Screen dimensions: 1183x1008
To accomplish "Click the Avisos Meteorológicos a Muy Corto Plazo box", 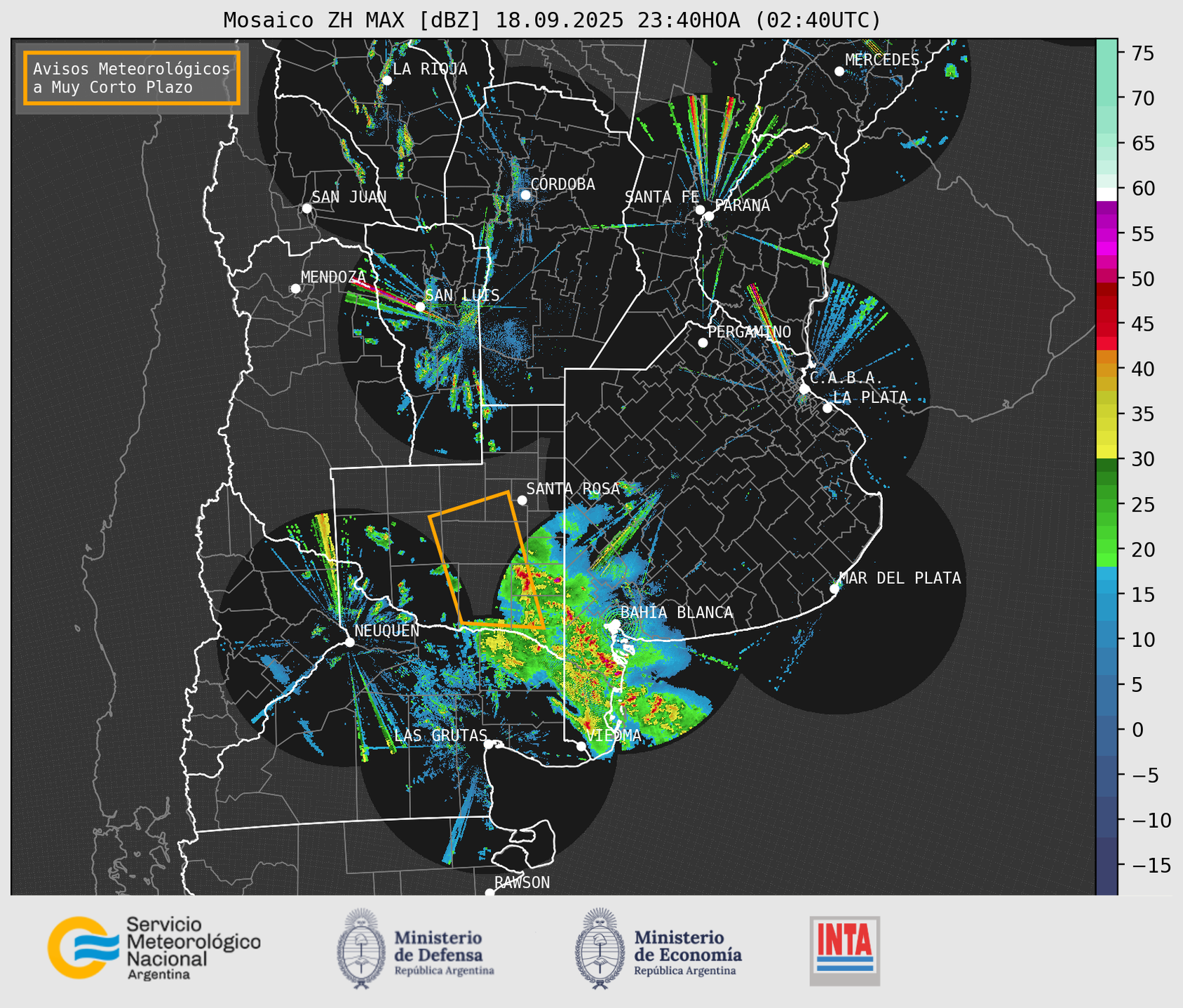I will [132, 78].
